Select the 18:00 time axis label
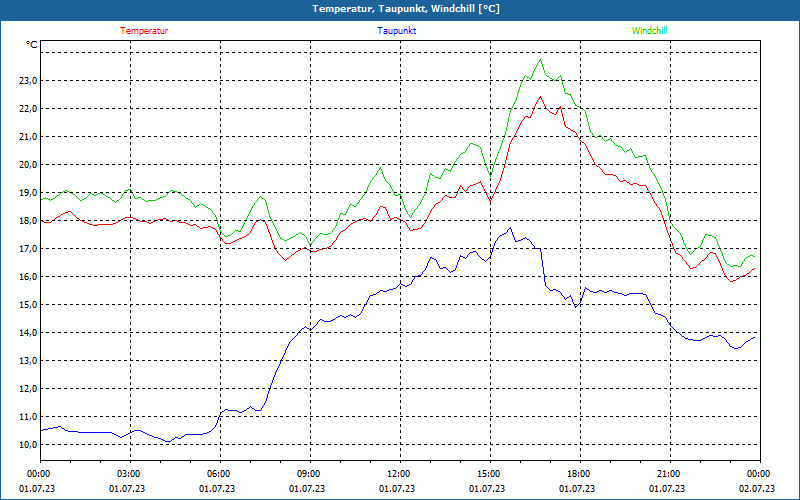The height and width of the screenshot is (500, 800). [x=578, y=474]
